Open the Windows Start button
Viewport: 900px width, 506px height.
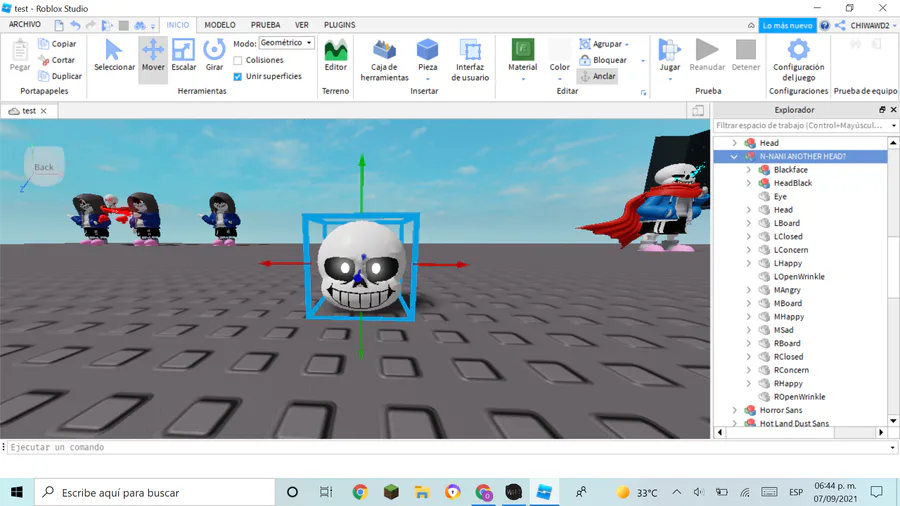(x=17, y=492)
